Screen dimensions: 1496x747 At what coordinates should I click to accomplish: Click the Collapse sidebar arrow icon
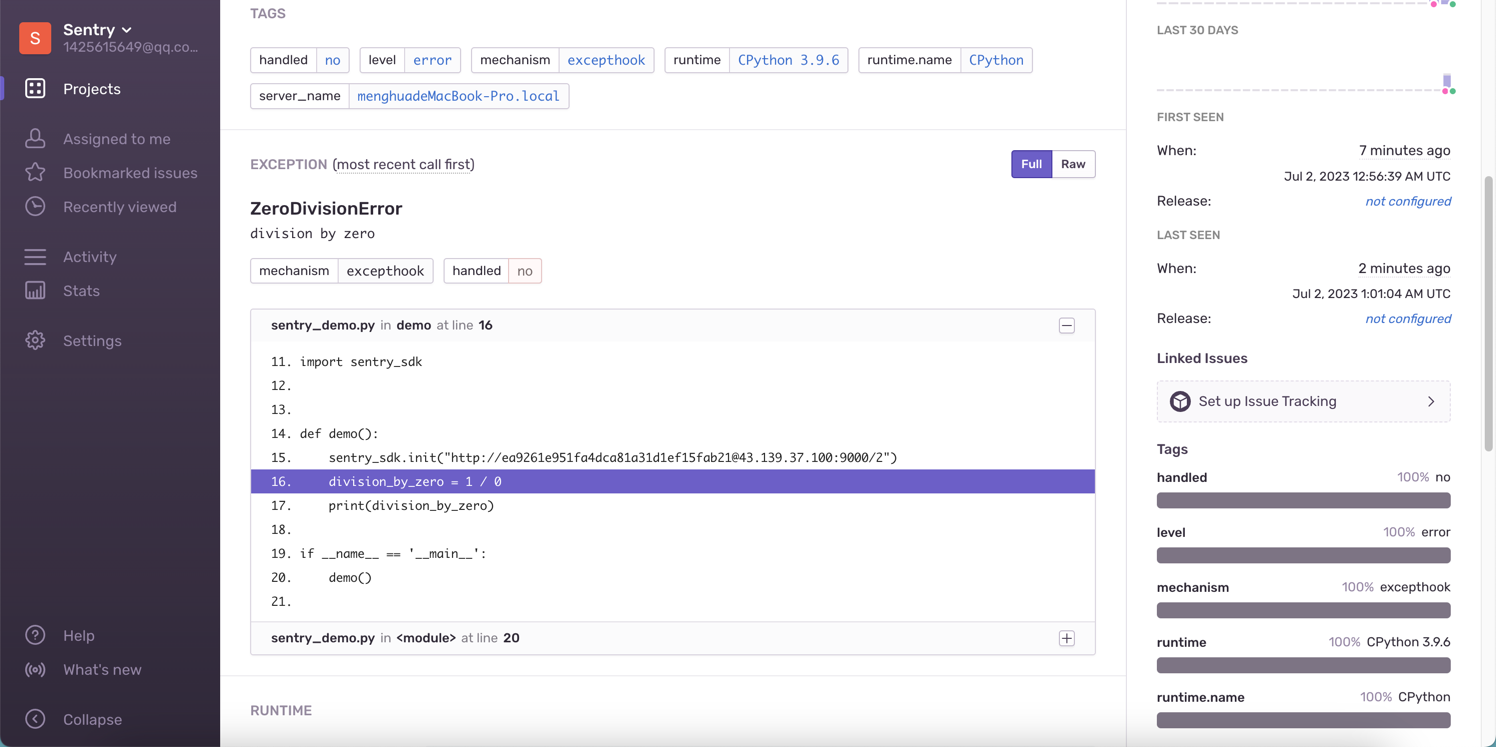[x=35, y=720]
